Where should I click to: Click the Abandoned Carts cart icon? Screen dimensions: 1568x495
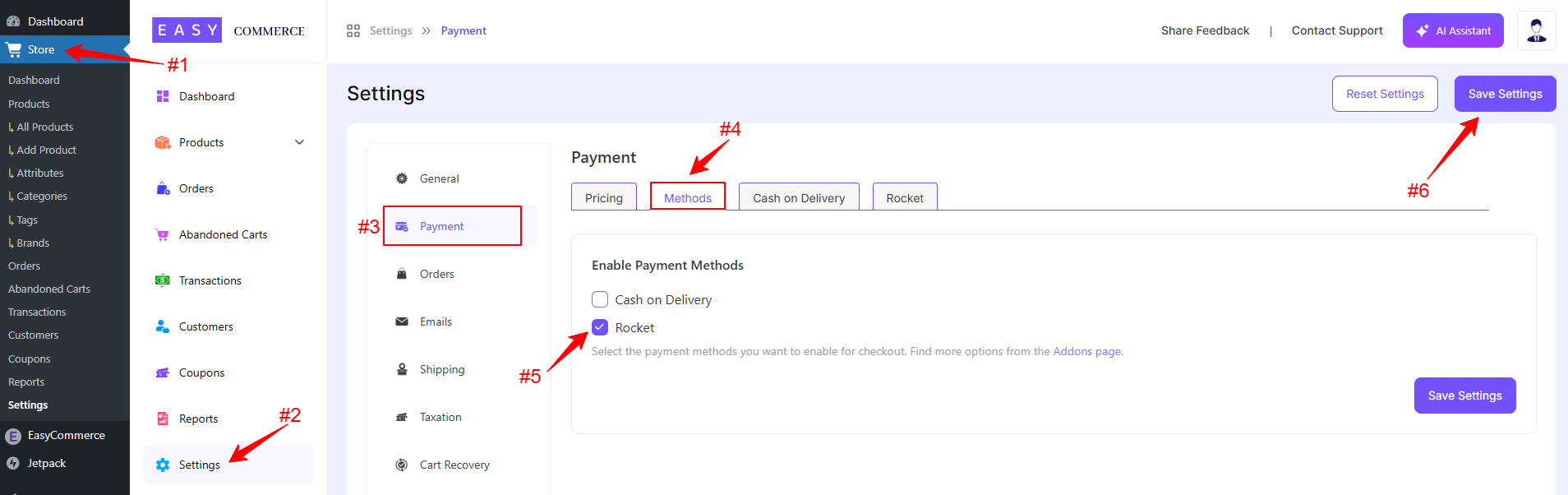click(163, 234)
